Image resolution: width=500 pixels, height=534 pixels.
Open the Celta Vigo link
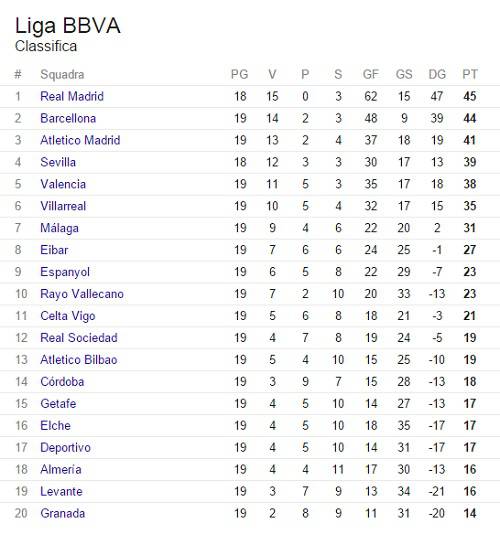pos(68,316)
